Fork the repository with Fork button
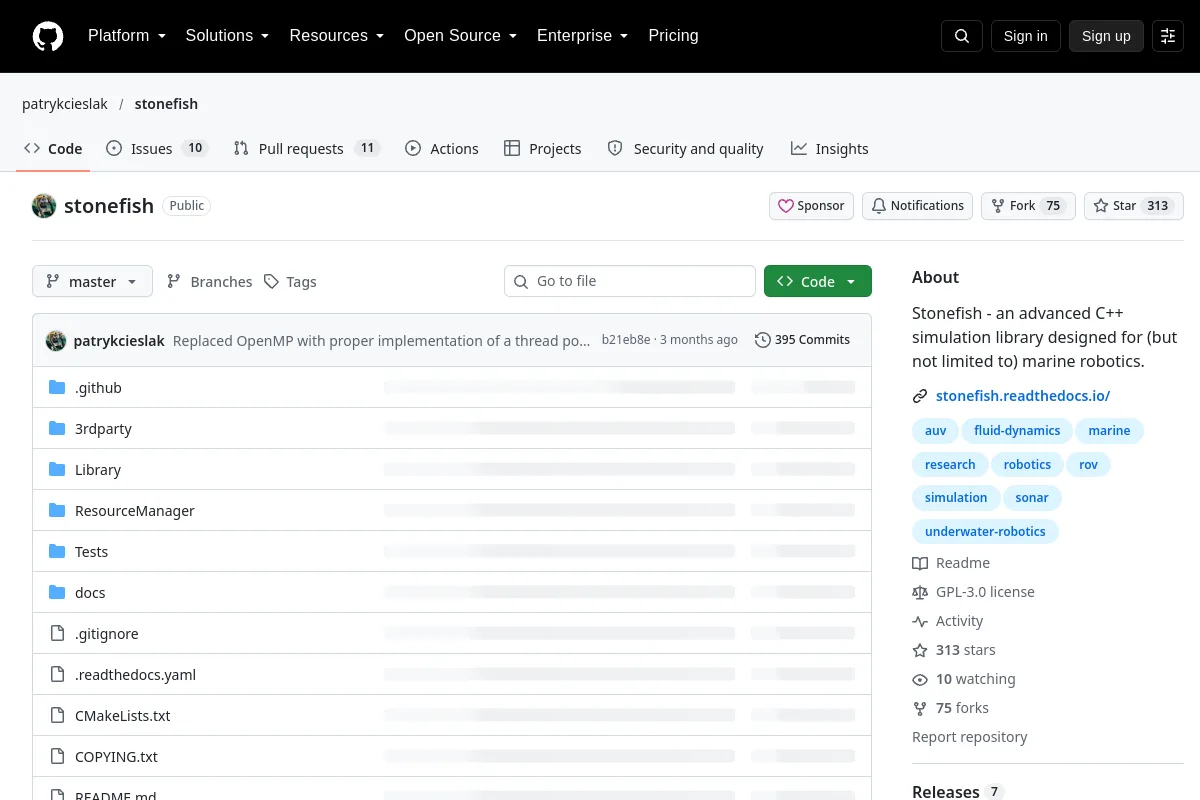Screen dimensions: 1200x800 coord(1028,206)
